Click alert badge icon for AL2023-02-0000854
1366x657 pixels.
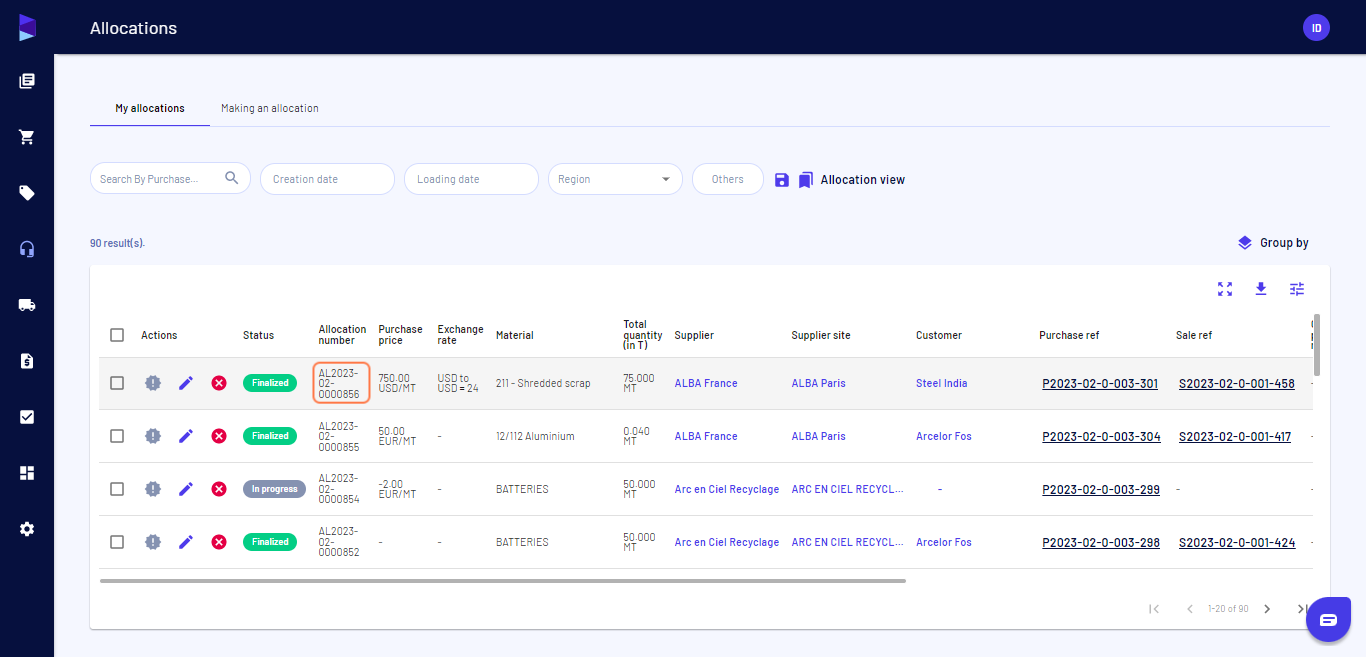pos(152,489)
